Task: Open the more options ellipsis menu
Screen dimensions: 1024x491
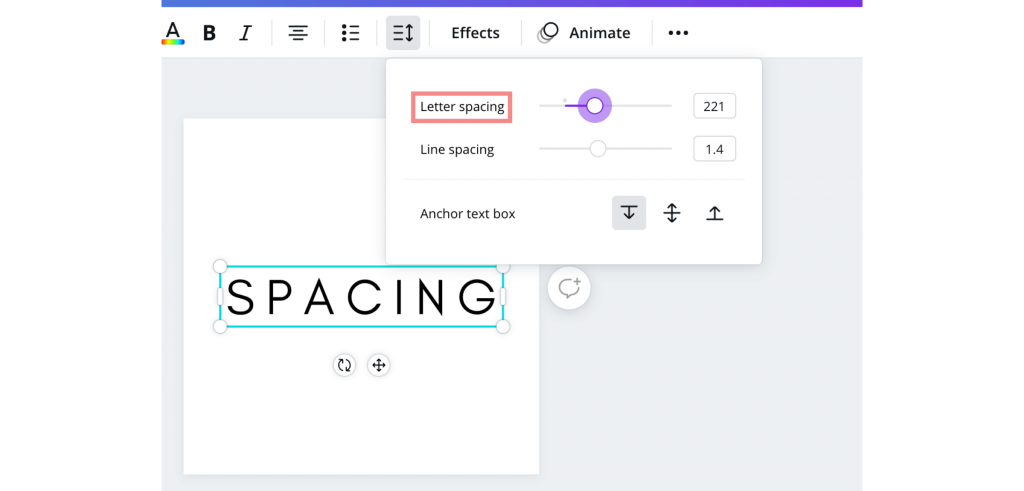Action: [678, 33]
